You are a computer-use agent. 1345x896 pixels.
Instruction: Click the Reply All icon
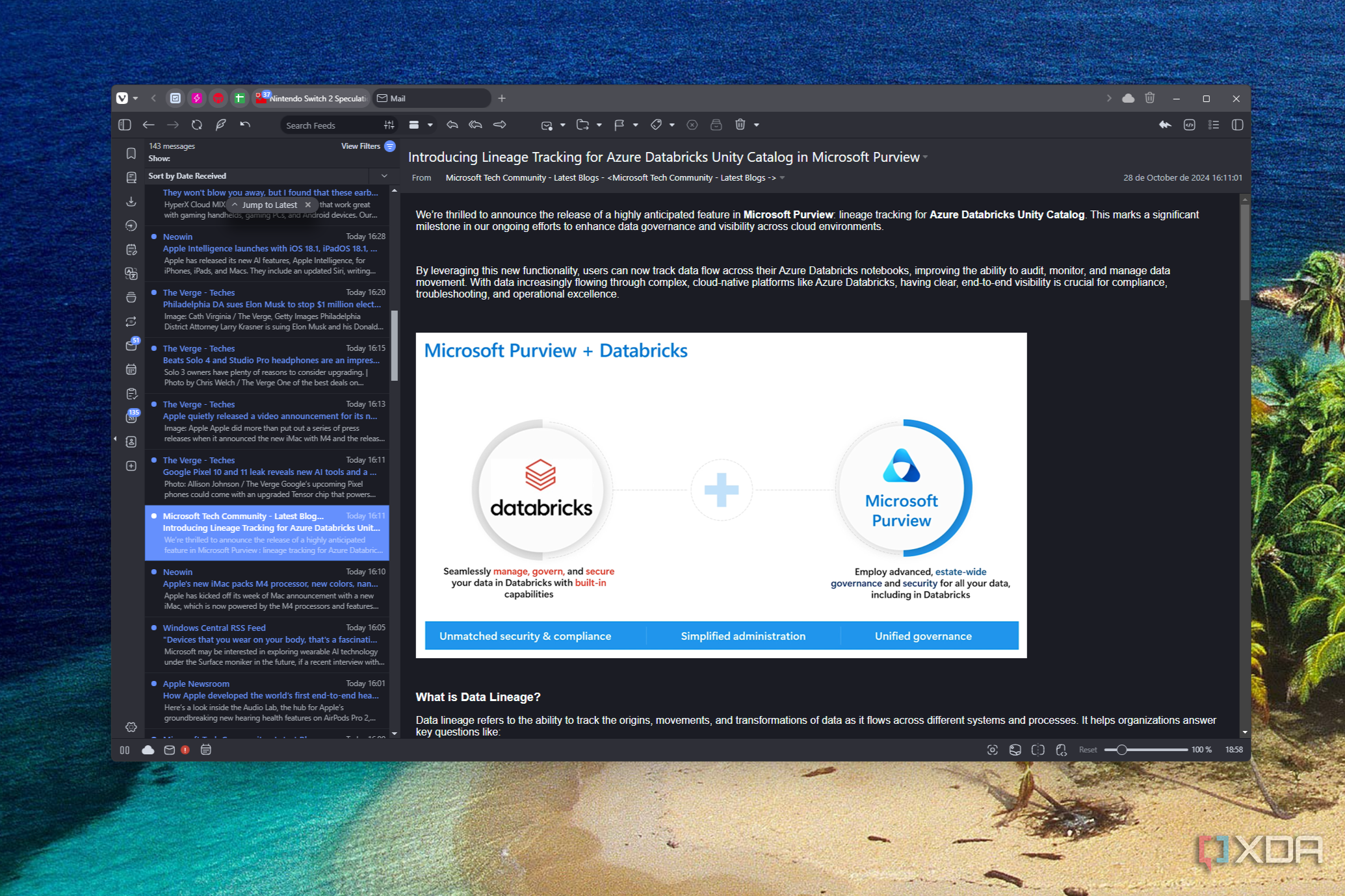(476, 125)
